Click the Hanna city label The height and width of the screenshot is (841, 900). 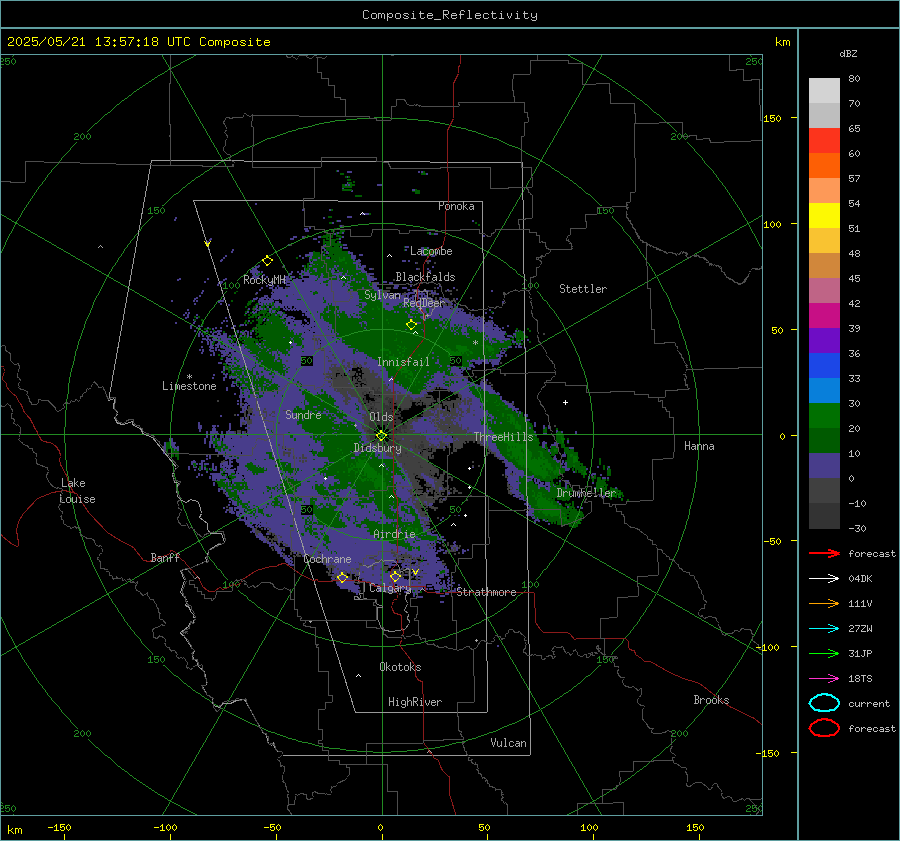coord(699,446)
